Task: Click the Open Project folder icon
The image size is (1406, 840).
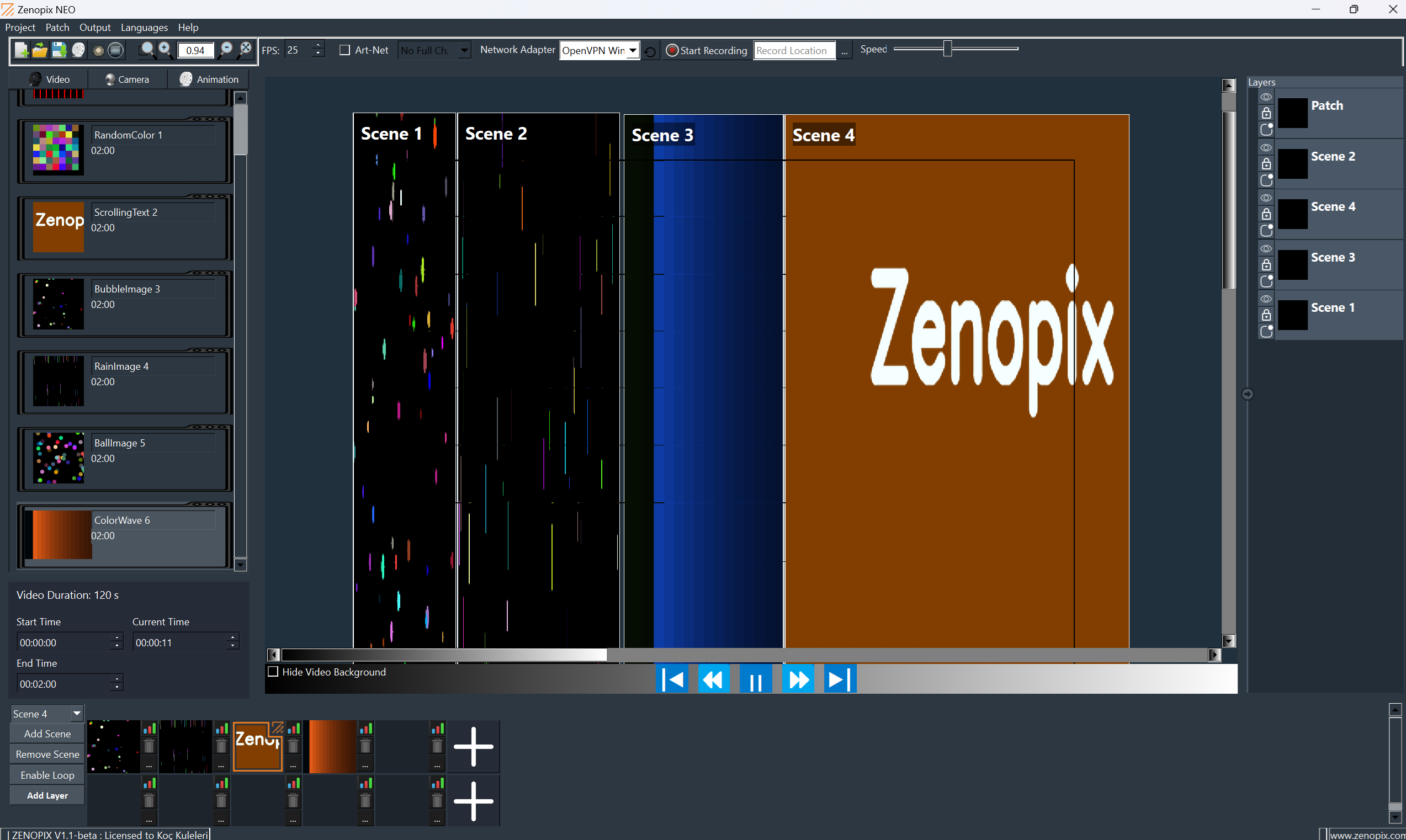Action: tap(40, 50)
